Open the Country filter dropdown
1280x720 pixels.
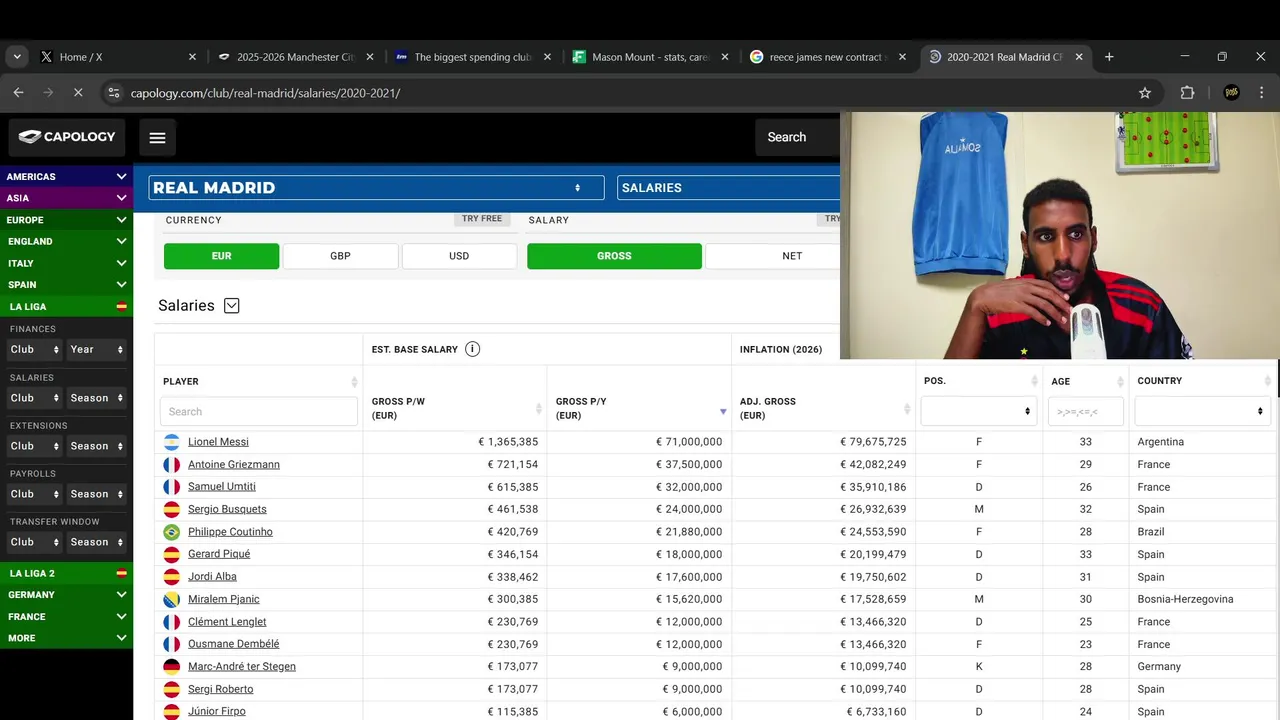pyautogui.click(x=1201, y=411)
